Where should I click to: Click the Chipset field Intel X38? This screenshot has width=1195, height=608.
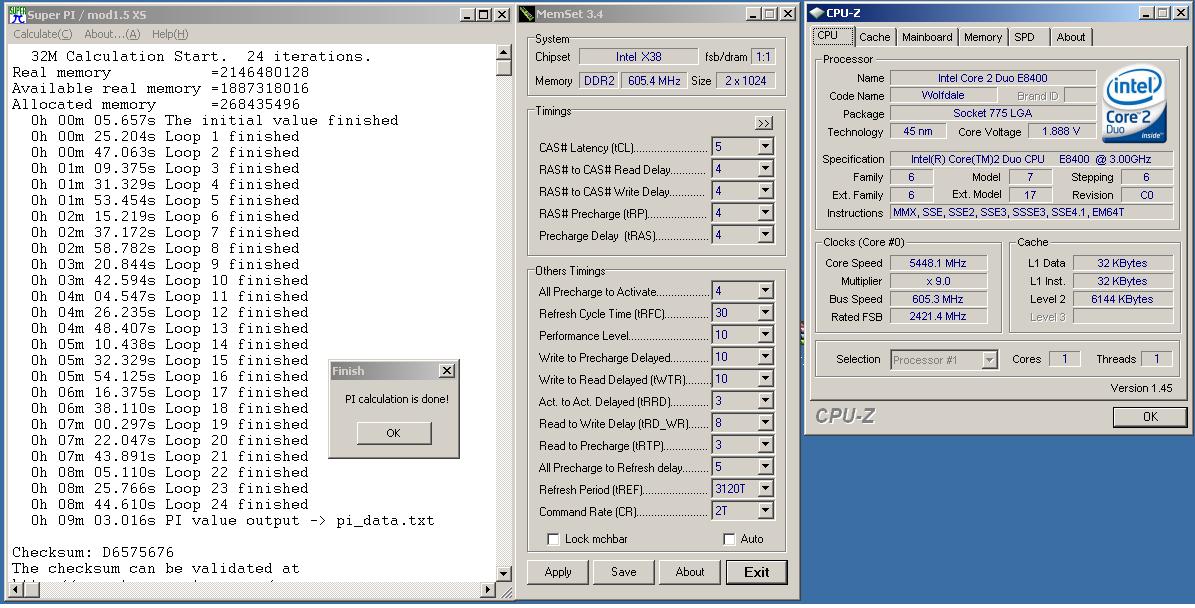click(639, 56)
